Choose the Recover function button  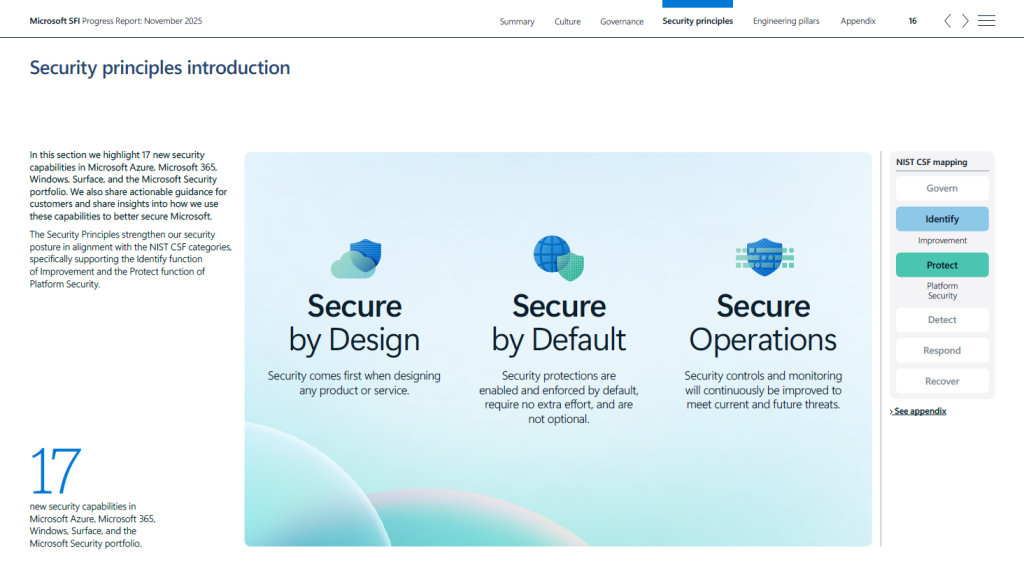pos(942,381)
